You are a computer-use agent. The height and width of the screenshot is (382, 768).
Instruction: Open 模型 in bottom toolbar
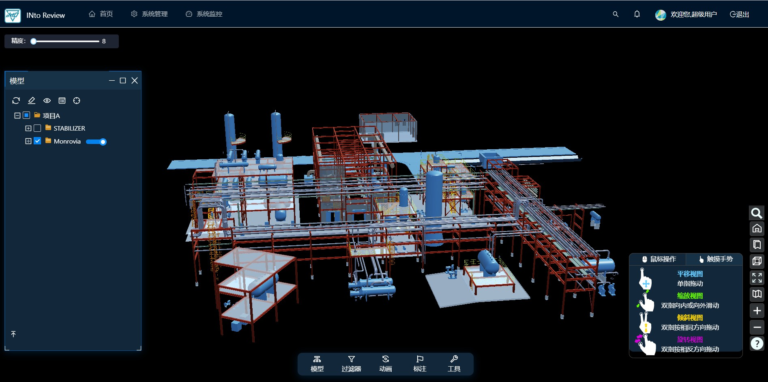(317, 364)
